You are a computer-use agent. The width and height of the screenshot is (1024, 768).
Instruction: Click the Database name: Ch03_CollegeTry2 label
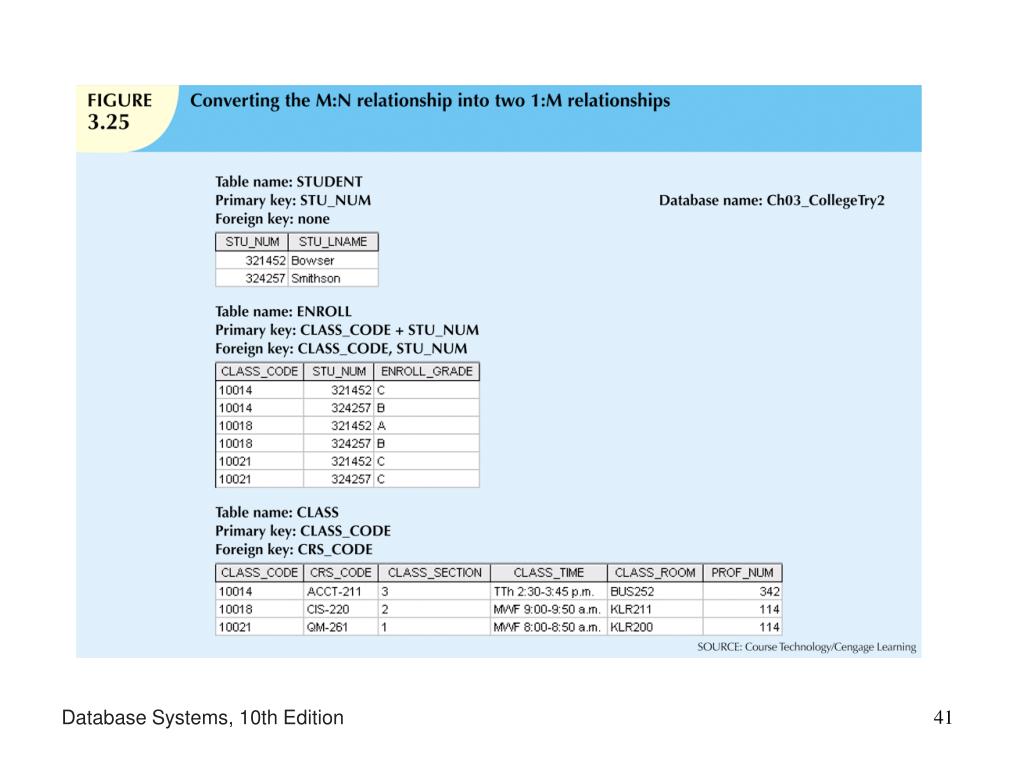click(x=771, y=200)
